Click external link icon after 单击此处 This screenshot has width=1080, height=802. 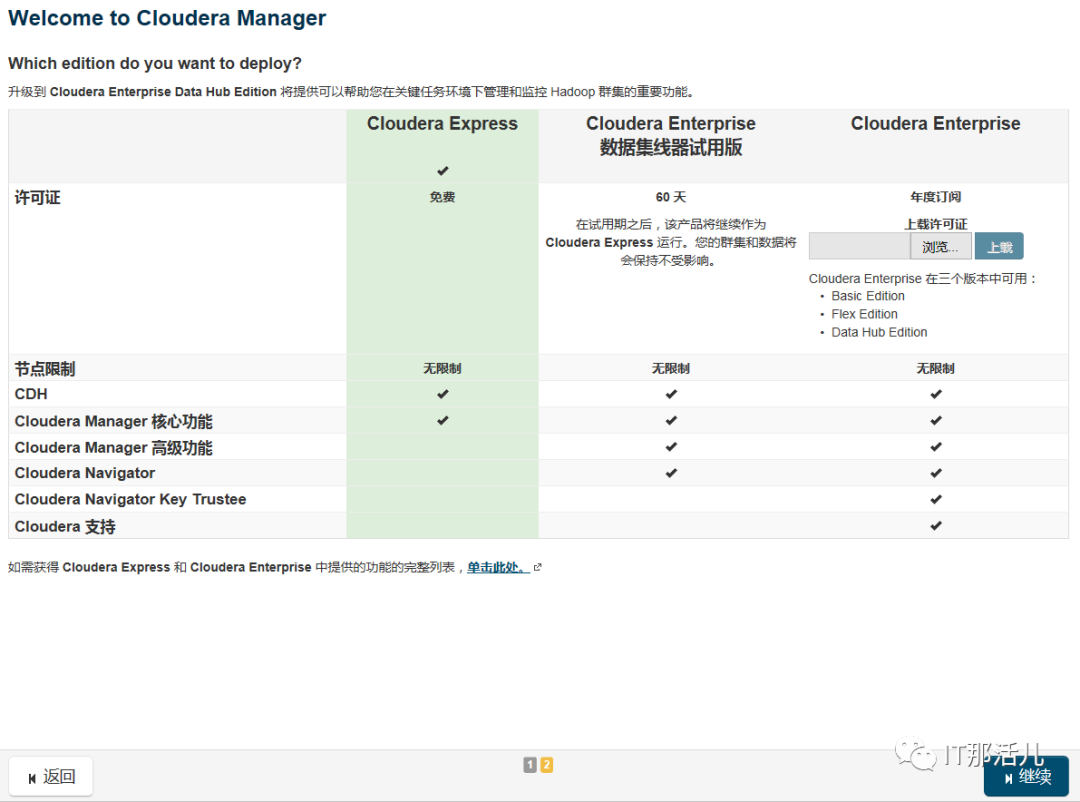(x=538, y=568)
